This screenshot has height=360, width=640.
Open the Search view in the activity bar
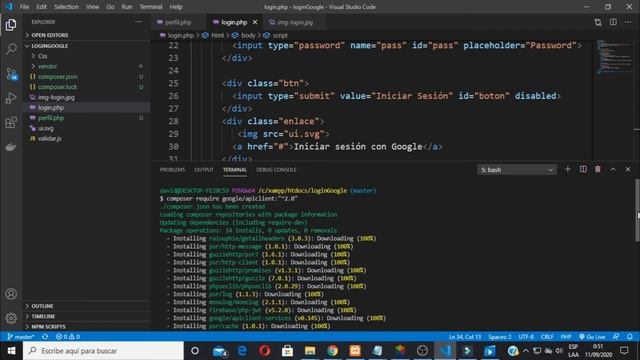coord(11,49)
